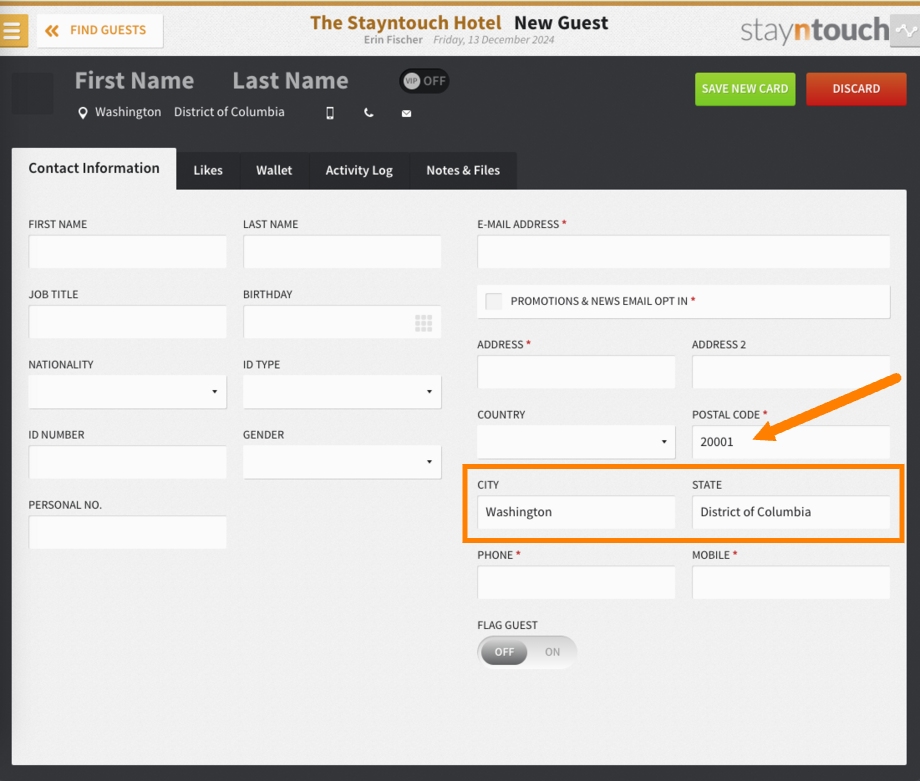This screenshot has width=920, height=781.
Task: Click the location pin icon
Action: coord(83,113)
